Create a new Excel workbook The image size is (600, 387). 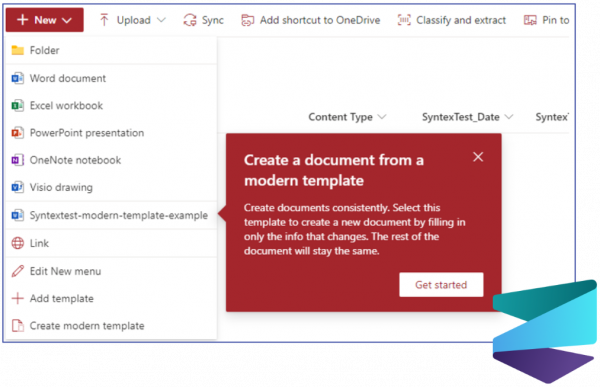pos(111,105)
